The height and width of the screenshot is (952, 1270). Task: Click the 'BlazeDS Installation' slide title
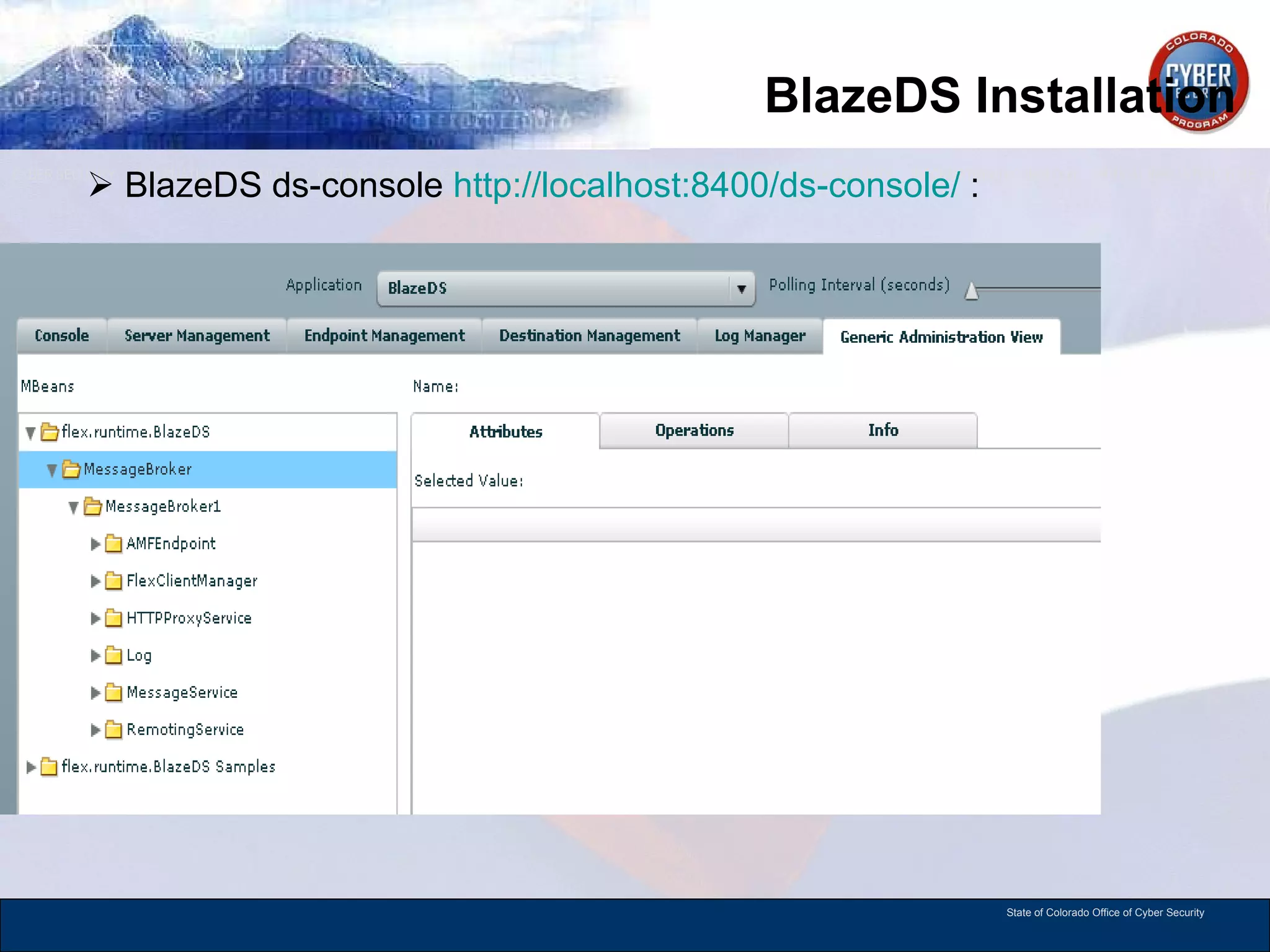point(1000,95)
